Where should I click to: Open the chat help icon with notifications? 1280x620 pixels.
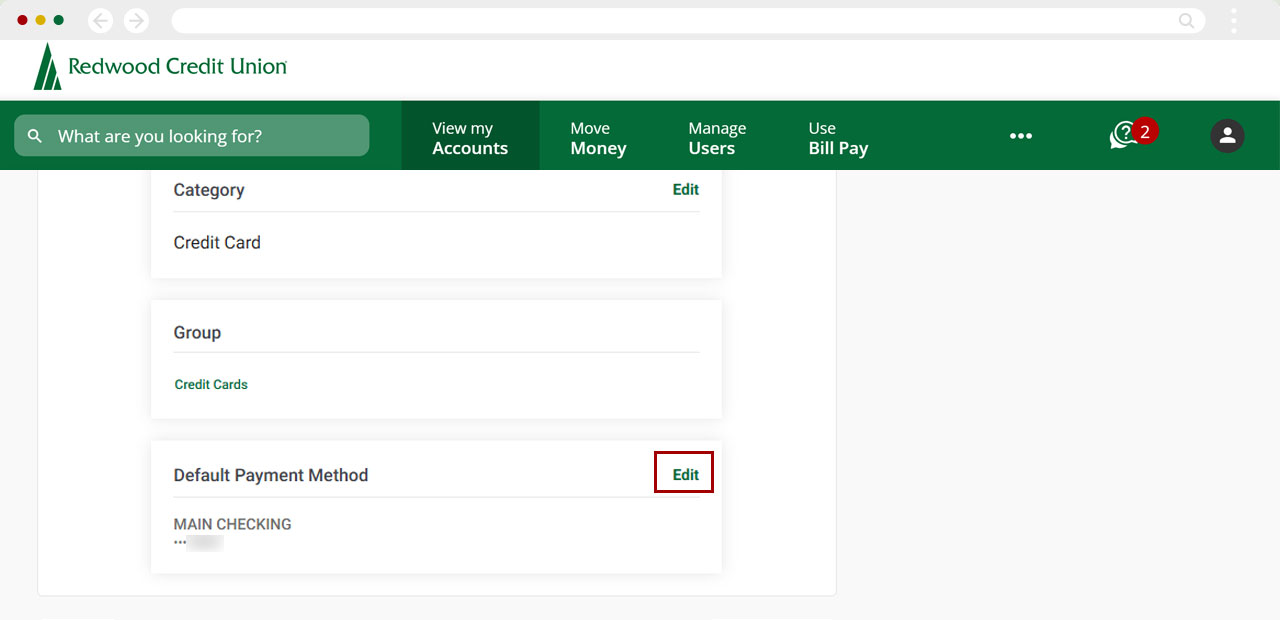(x=1125, y=135)
